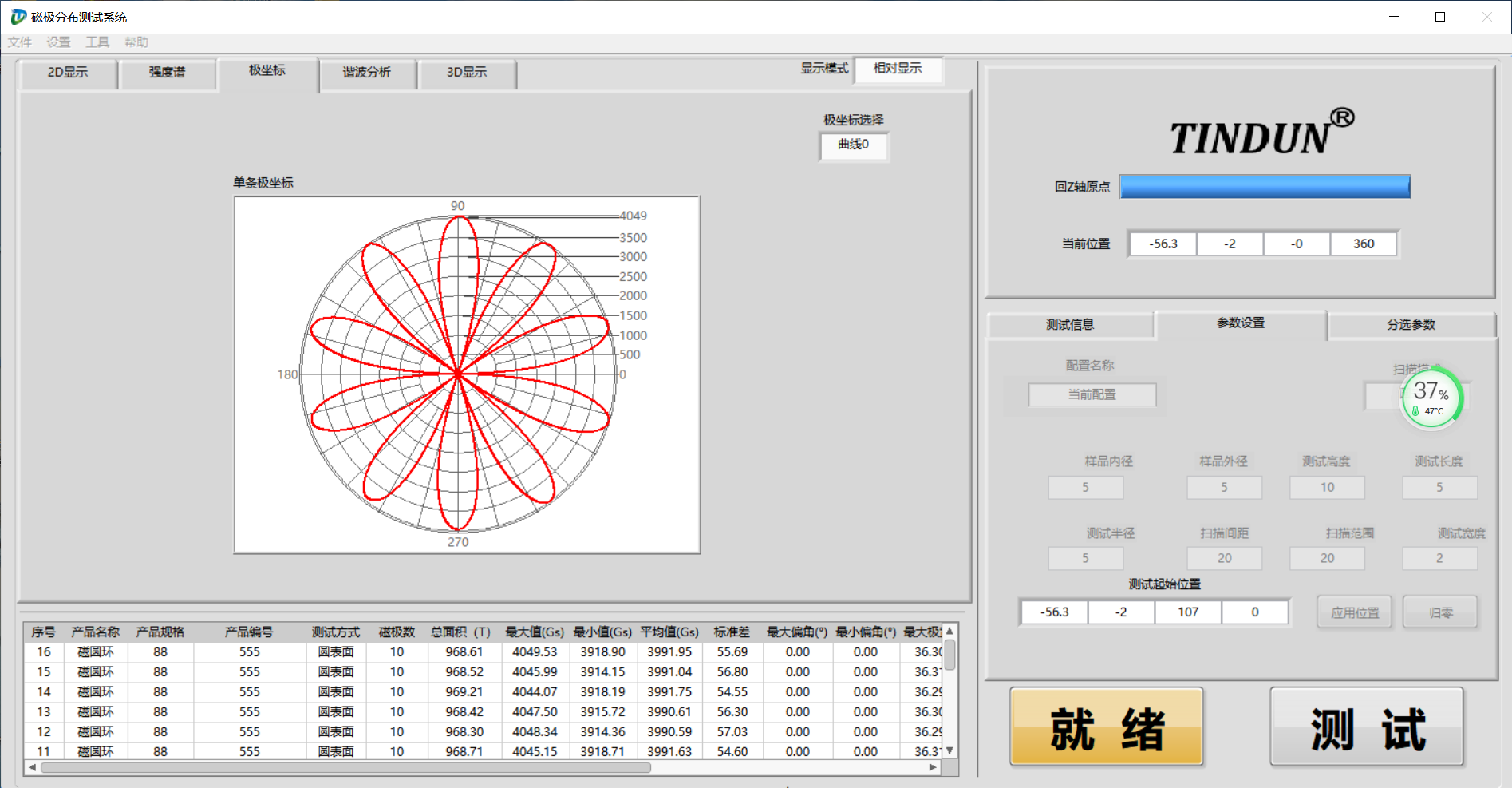The image size is (1512, 788).
Task: Open the 设置 menu
Action: (58, 42)
